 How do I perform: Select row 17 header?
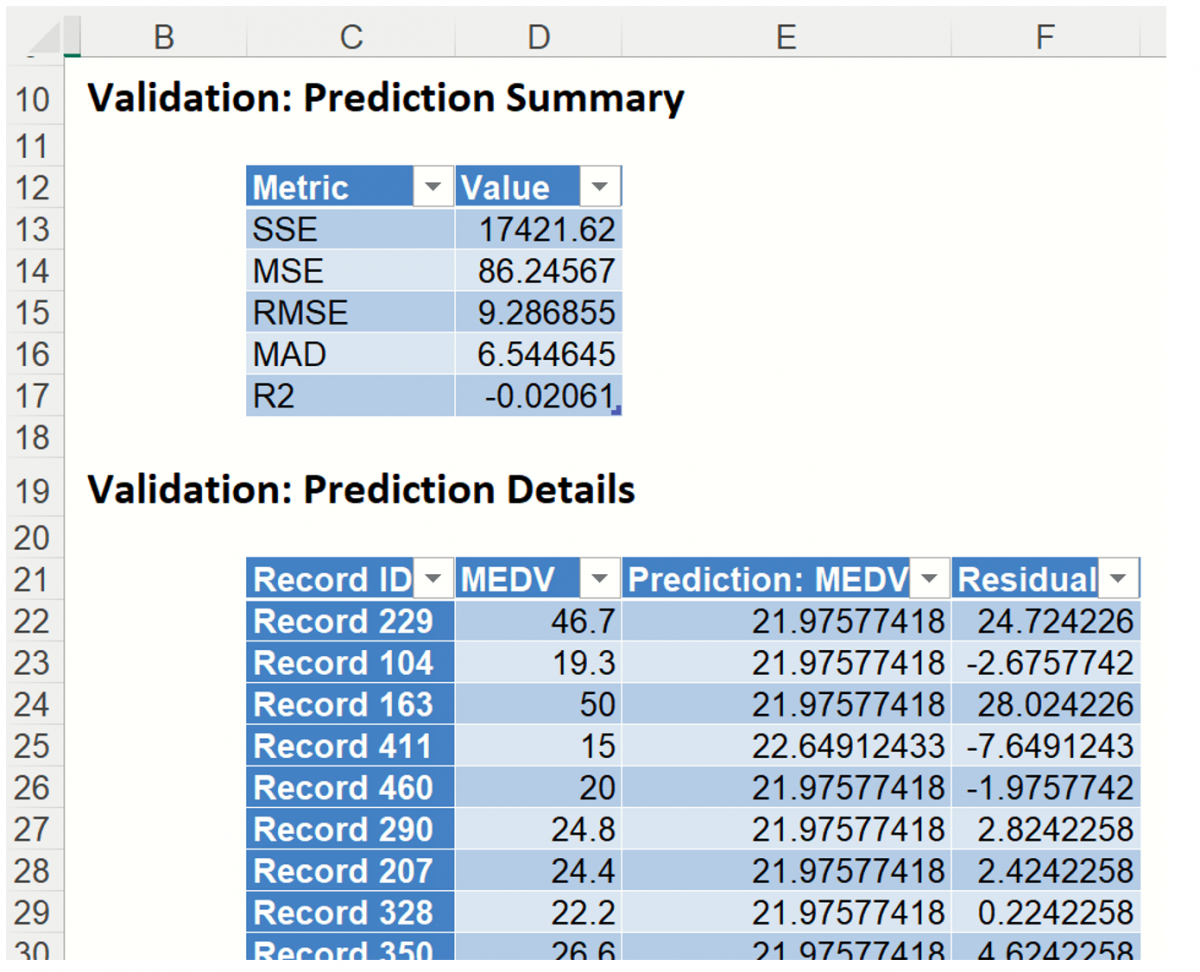[x=32, y=396]
